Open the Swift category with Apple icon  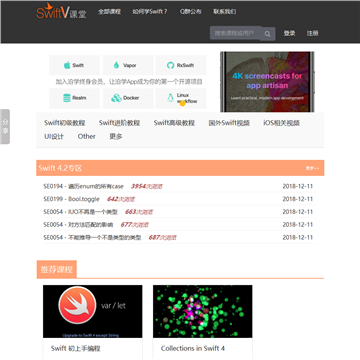74,65
